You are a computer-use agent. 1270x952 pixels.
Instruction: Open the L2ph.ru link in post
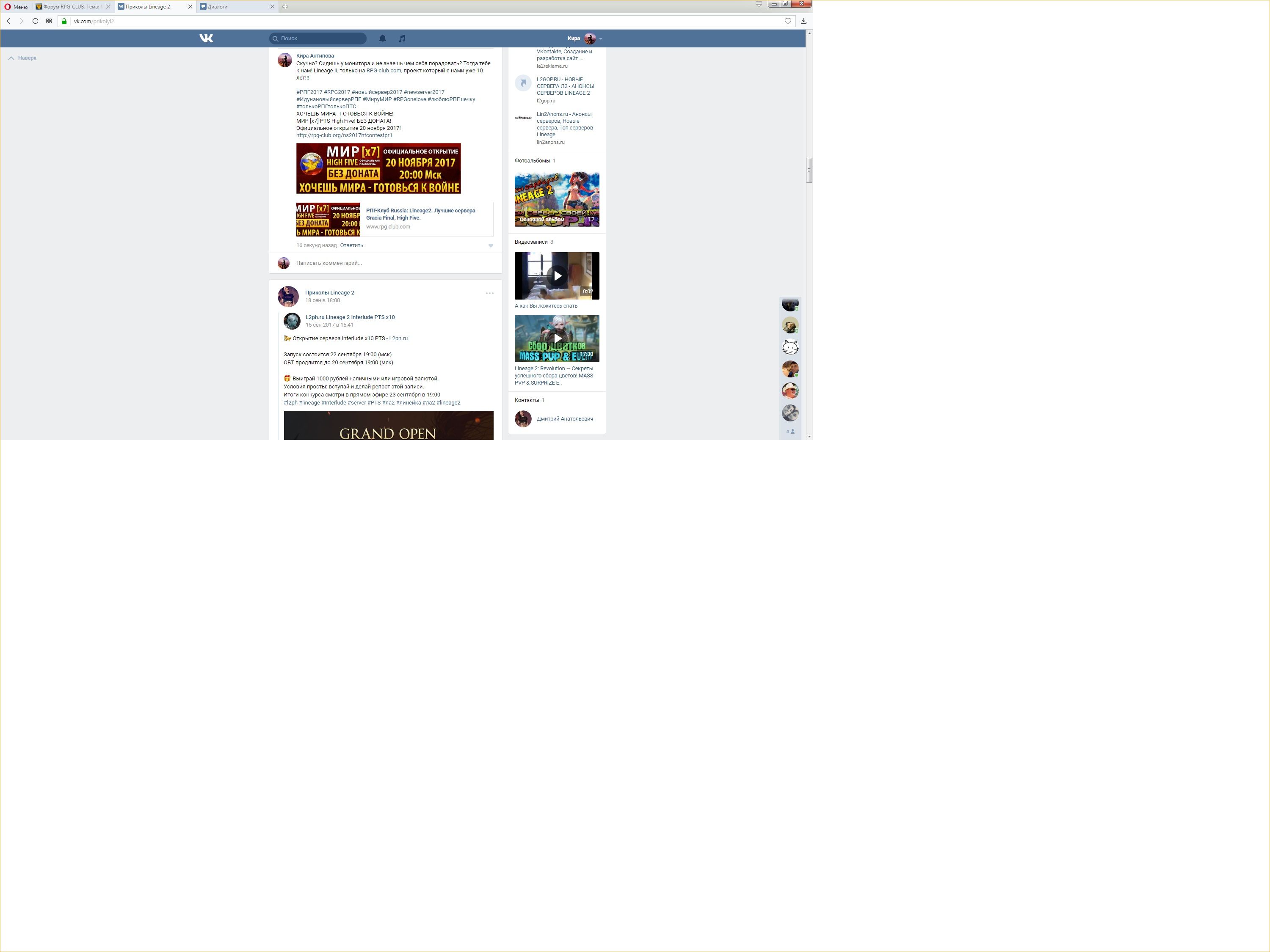398,338
